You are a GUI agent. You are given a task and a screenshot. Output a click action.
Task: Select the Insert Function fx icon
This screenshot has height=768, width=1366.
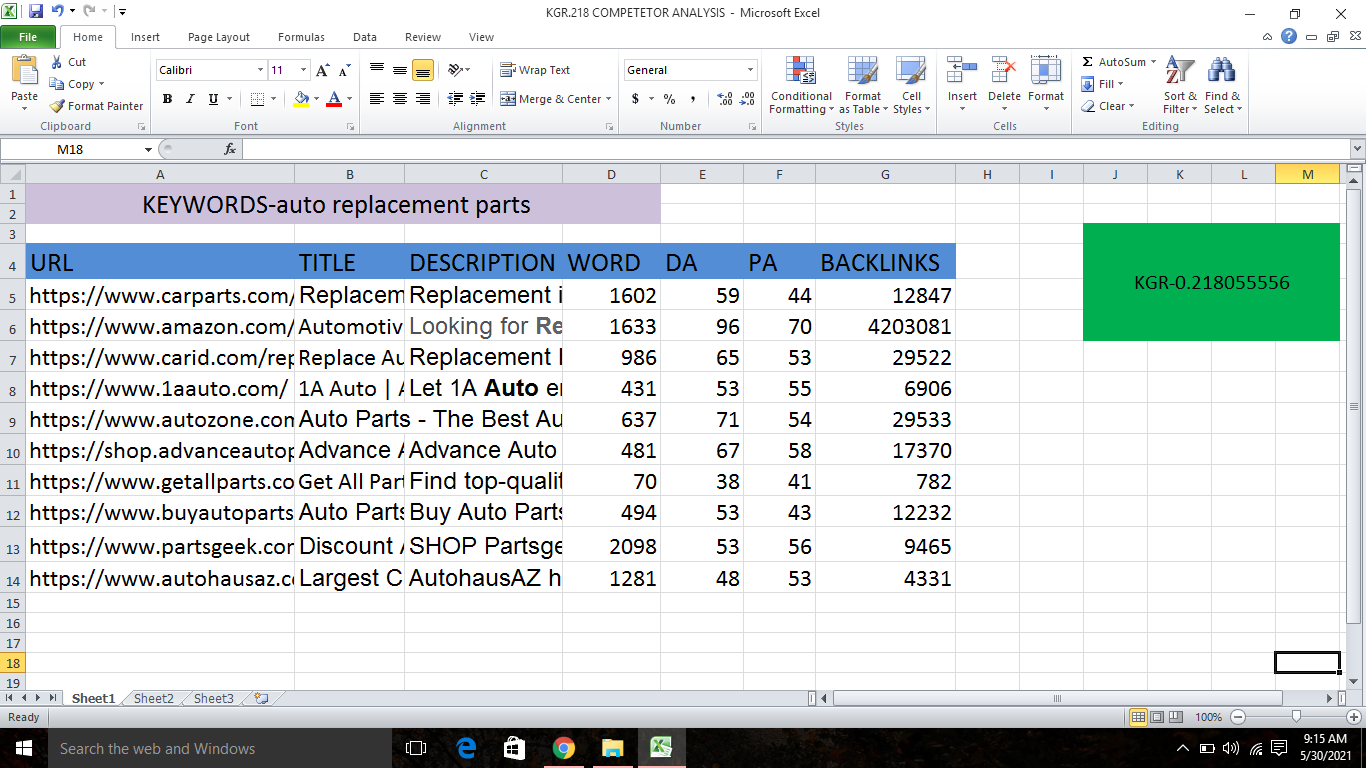(230, 148)
